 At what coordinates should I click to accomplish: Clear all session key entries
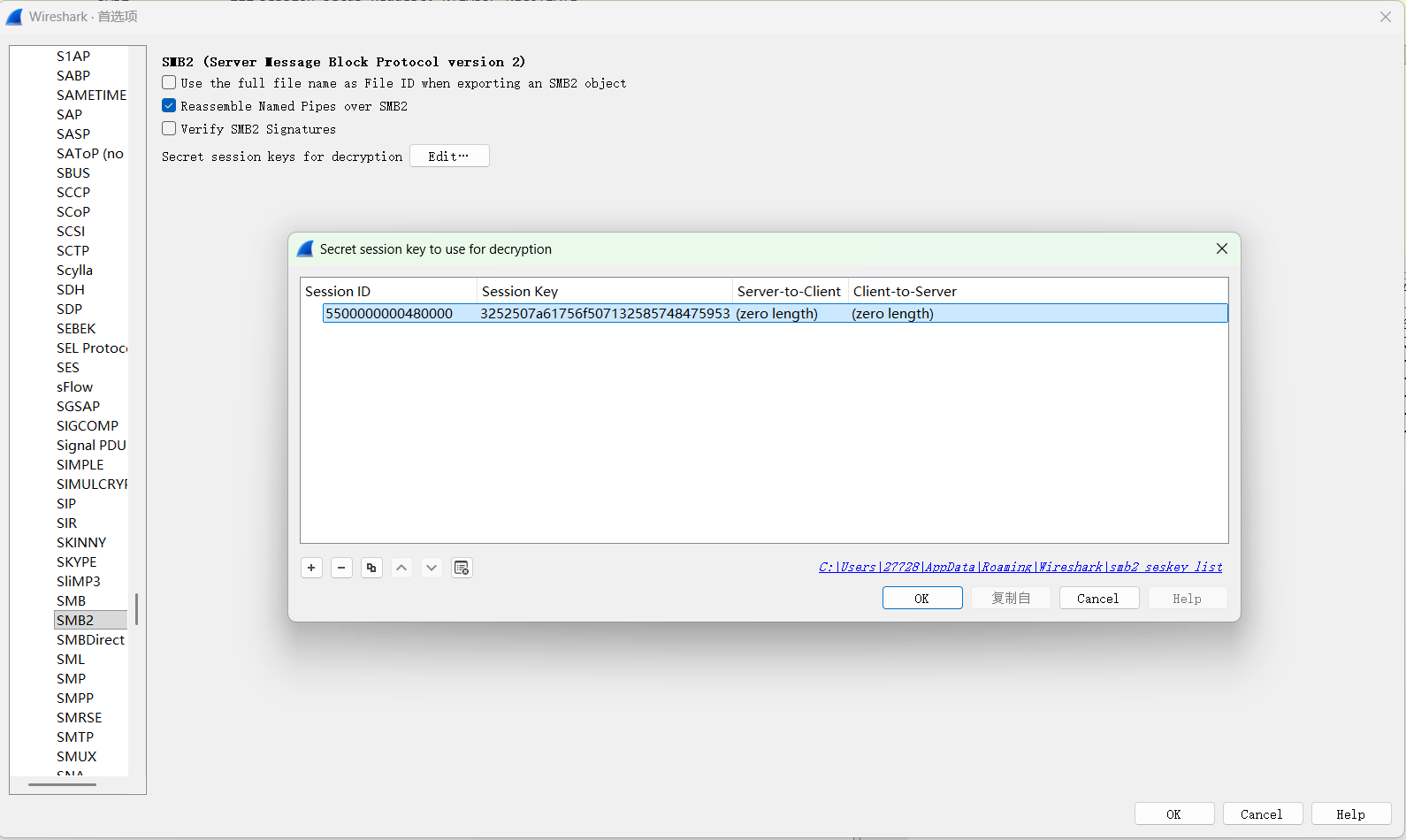(462, 568)
